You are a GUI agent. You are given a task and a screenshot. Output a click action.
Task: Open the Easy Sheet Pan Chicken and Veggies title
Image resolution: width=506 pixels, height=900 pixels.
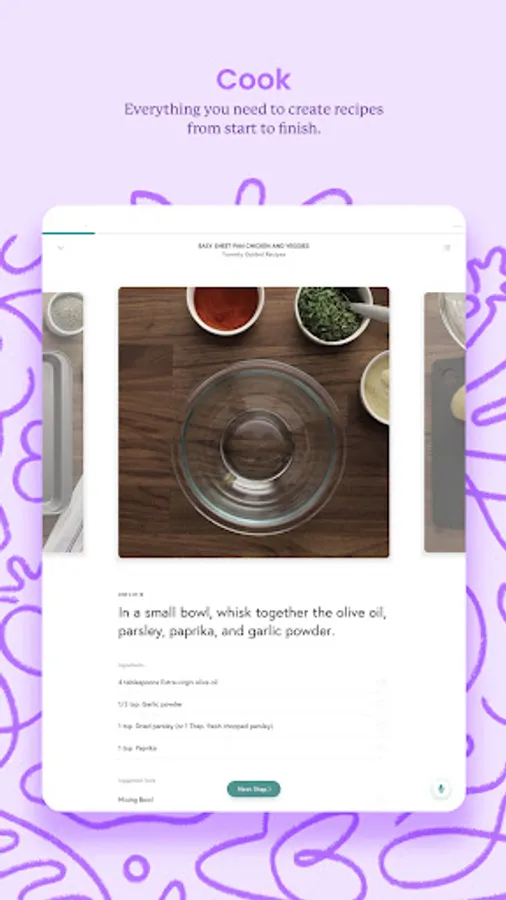254,246
